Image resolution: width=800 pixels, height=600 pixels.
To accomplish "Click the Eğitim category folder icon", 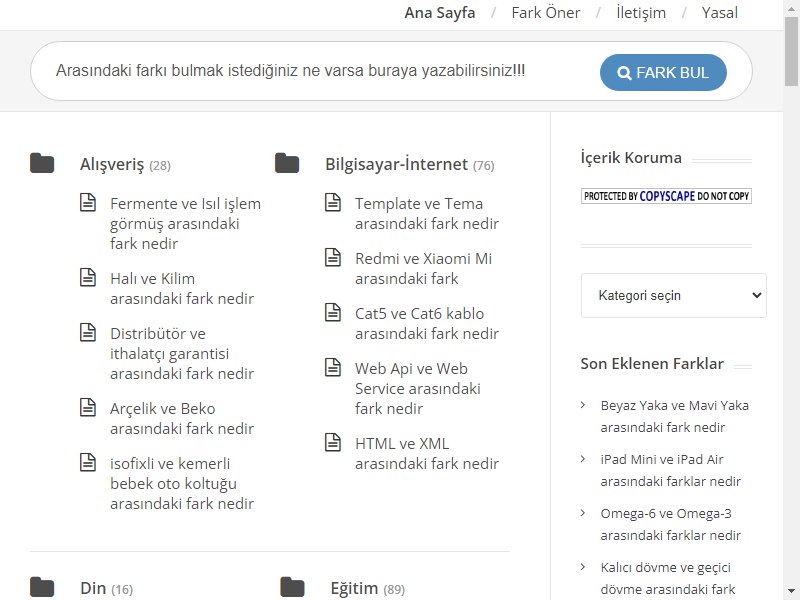I will click(292, 587).
